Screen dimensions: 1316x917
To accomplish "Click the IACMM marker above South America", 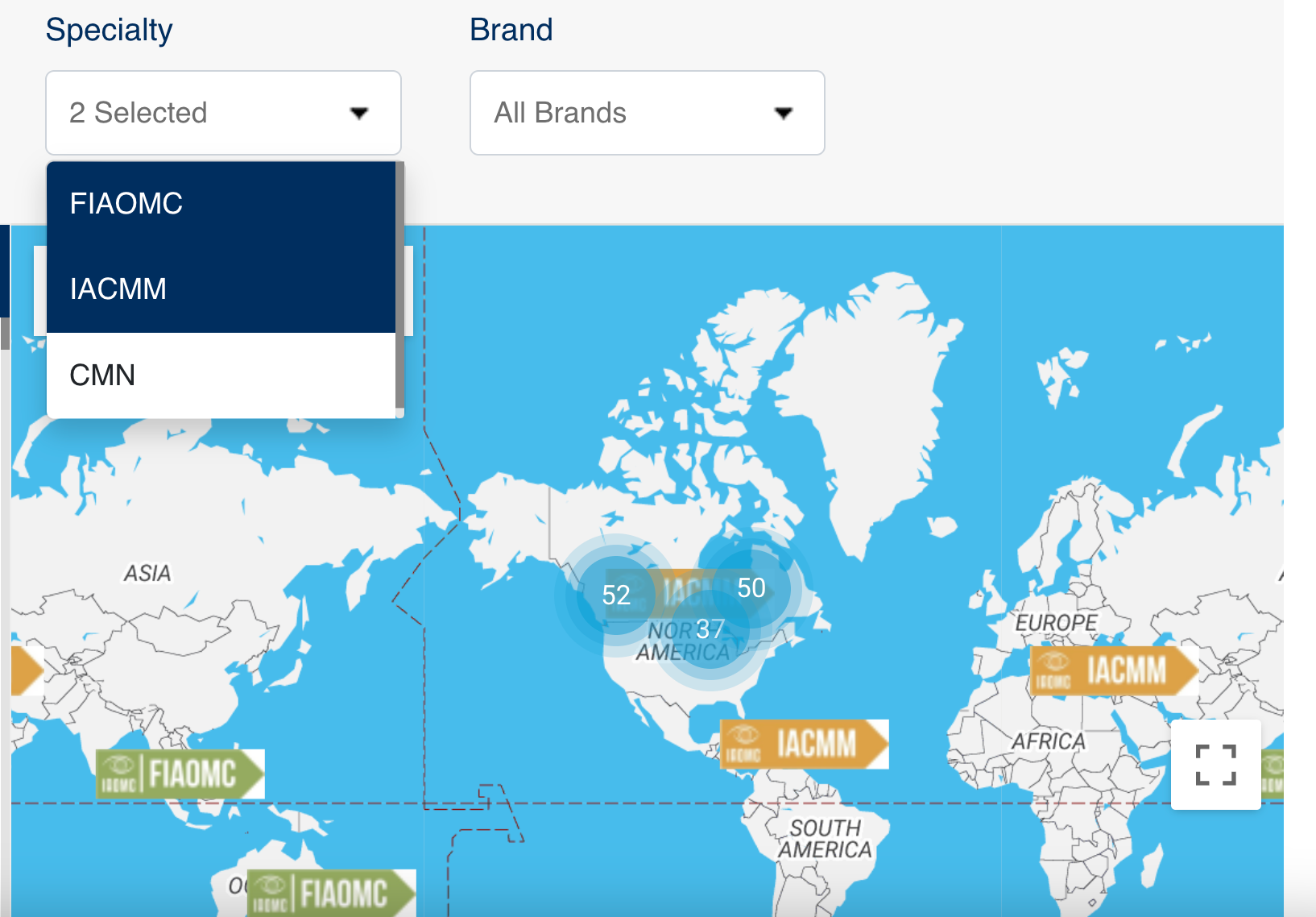I will point(804,744).
